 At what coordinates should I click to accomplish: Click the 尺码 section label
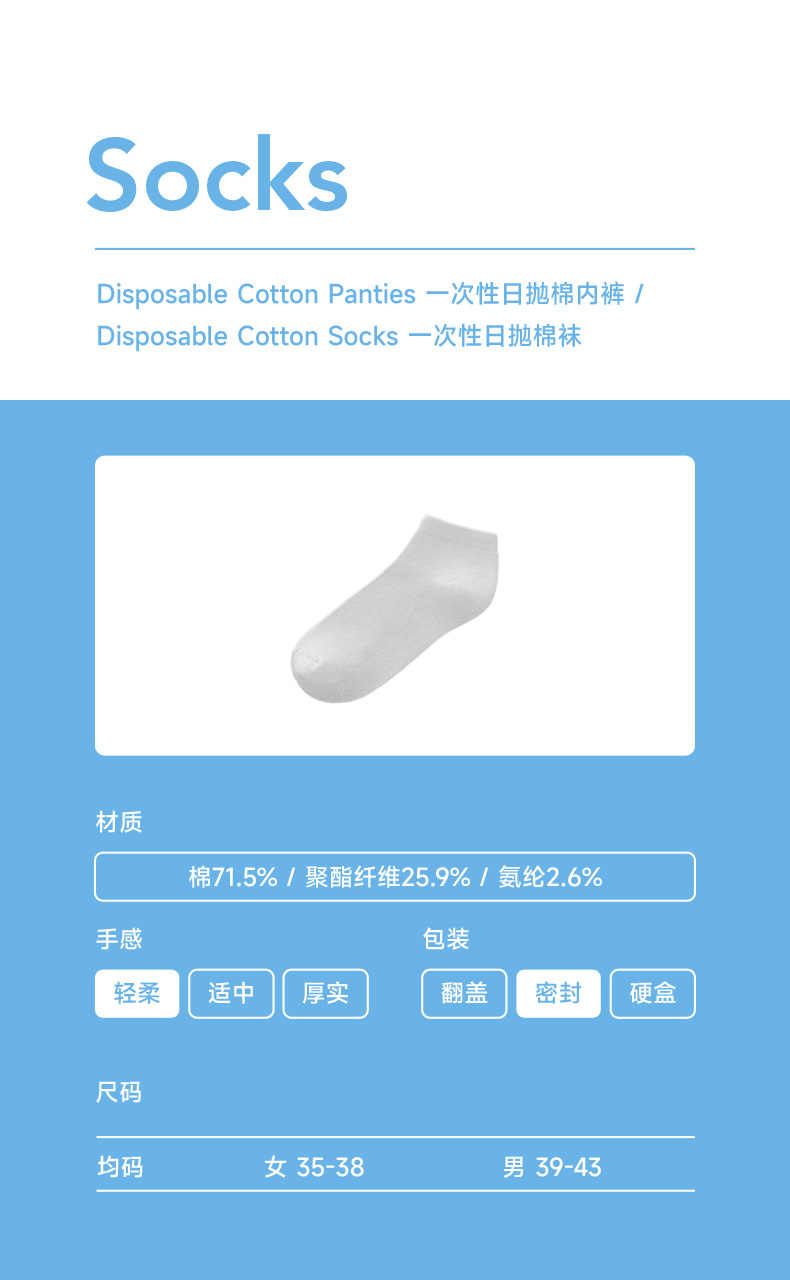click(119, 1092)
